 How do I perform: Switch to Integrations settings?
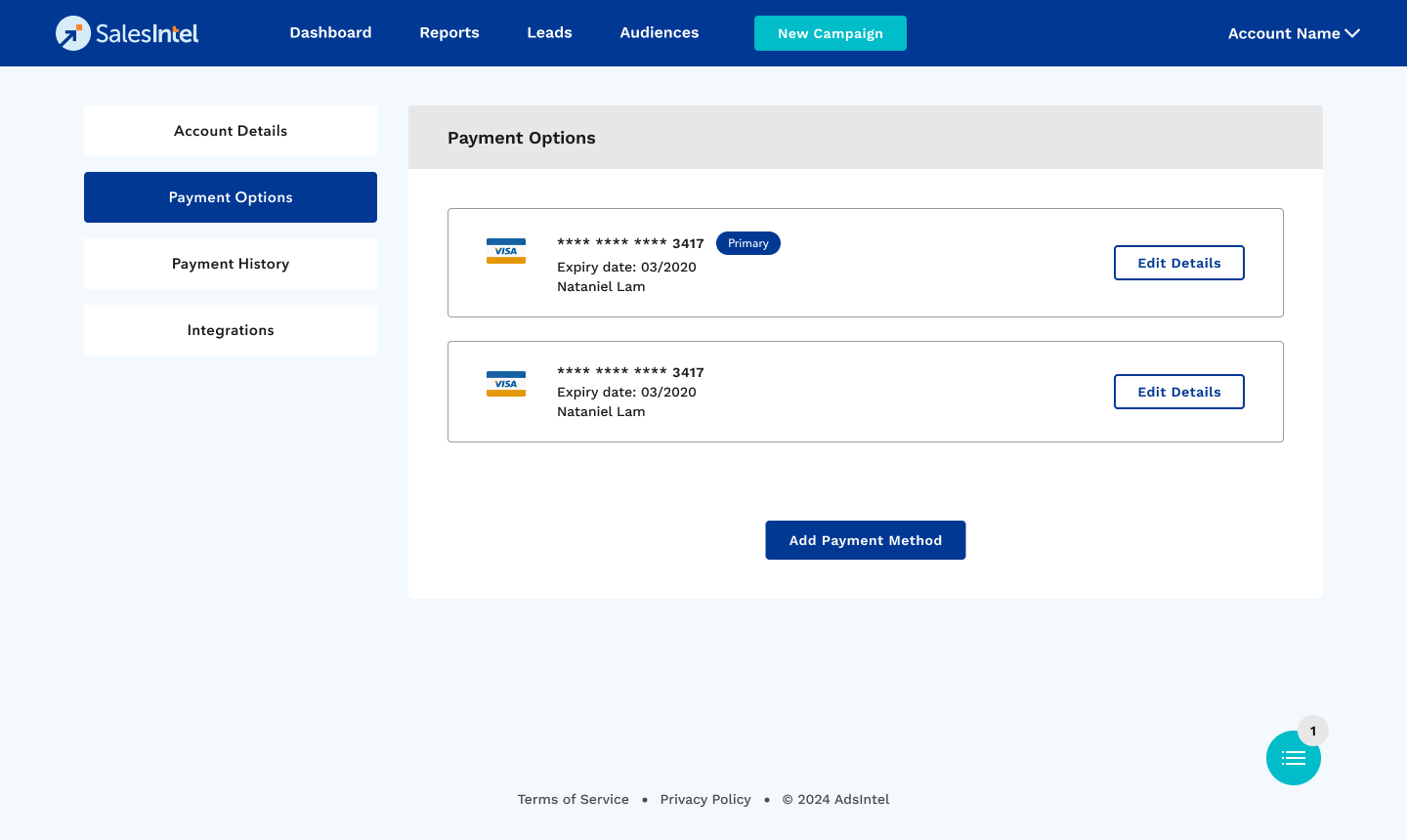[x=231, y=330]
